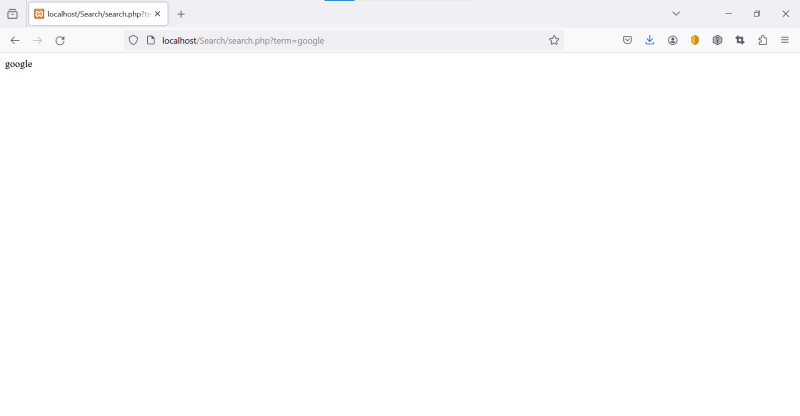Select the localhost/Search/search.php tab
This screenshot has width=800, height=416.
click(x=98, y=14)
